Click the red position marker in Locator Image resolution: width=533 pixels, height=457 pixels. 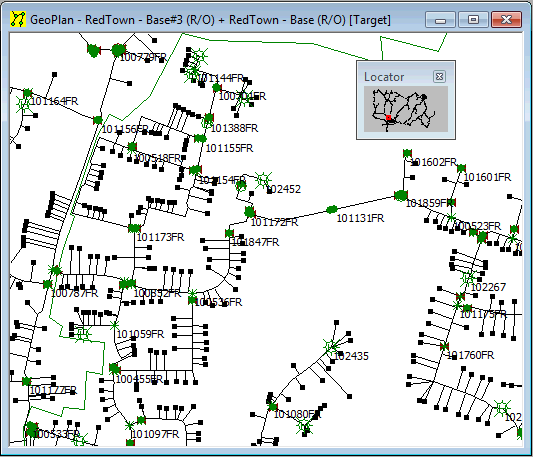click(389, 118)
